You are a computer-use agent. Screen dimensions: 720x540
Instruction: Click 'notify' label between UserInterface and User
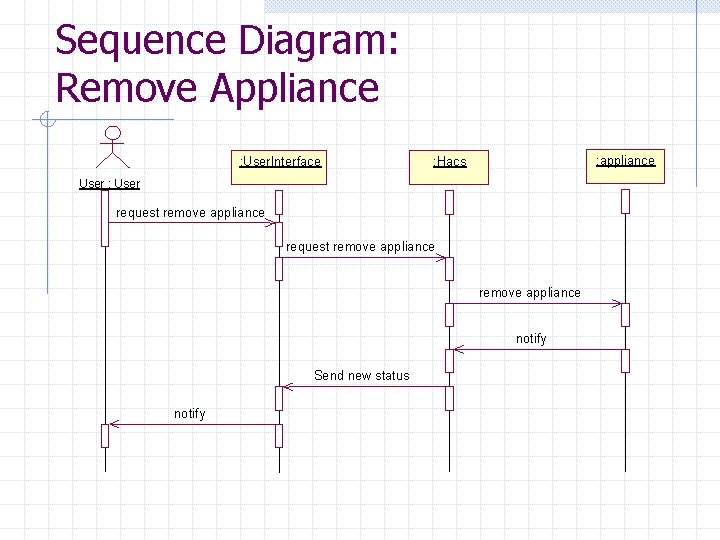[190, 414]
